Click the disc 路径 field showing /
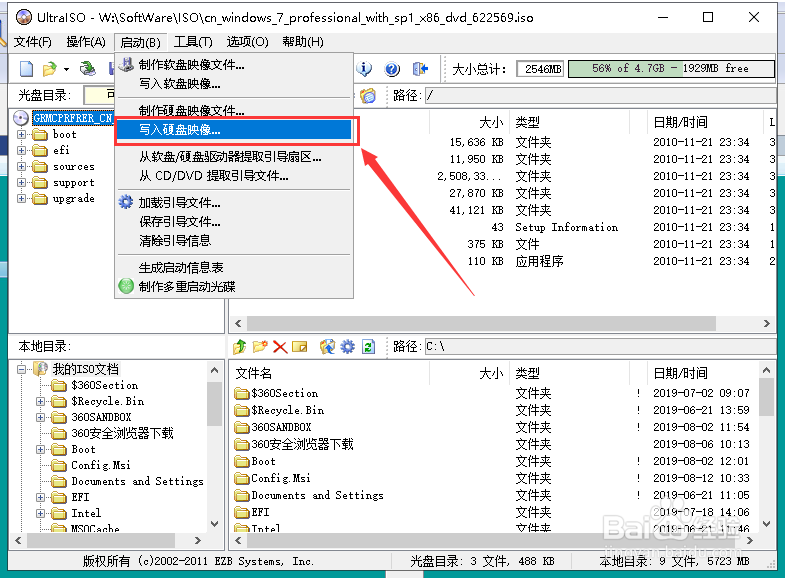The width and height of the screenshot is (786, 580). tap(601, 95)
